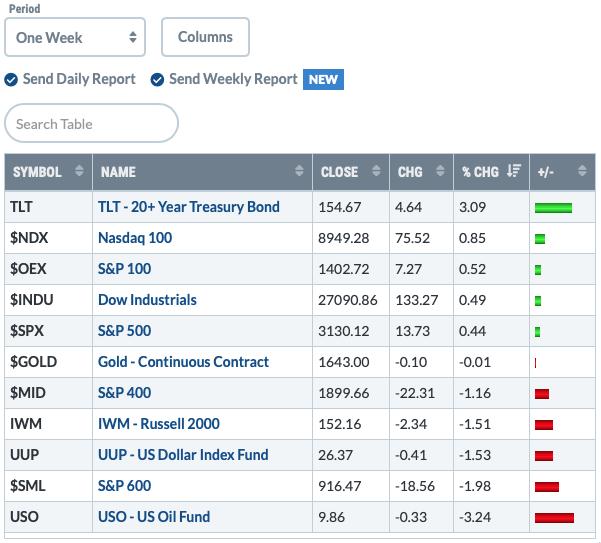
Task: Click close value 3130.12
Action: (x=343, y=331)
